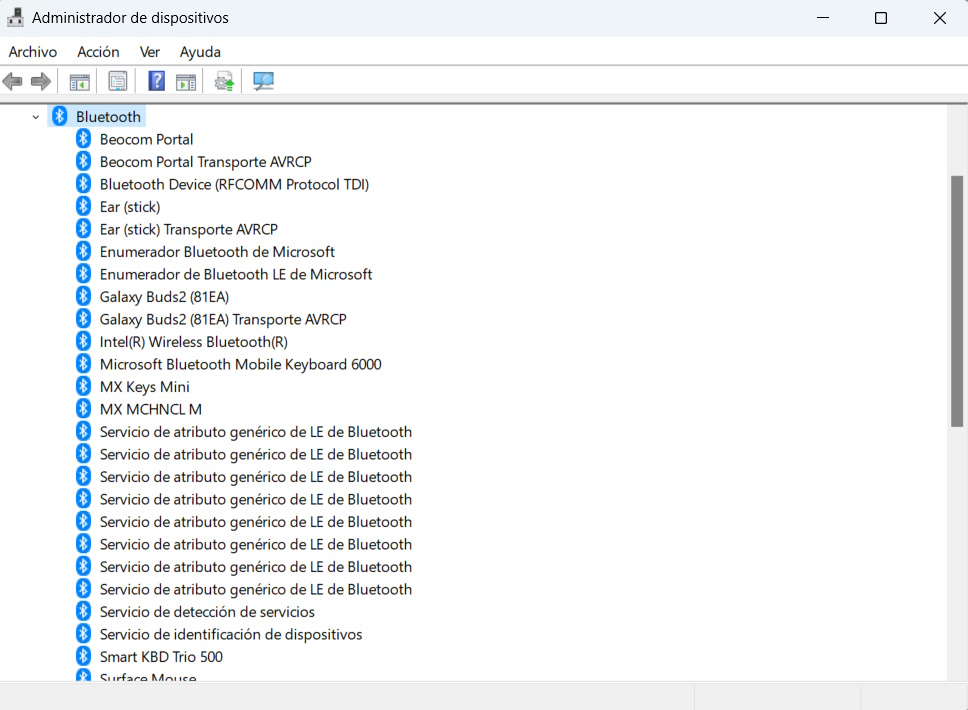Select the Galaxy Buds2 (81EA) device
This screenshot has height=710, width=968.
click(164, 297)
